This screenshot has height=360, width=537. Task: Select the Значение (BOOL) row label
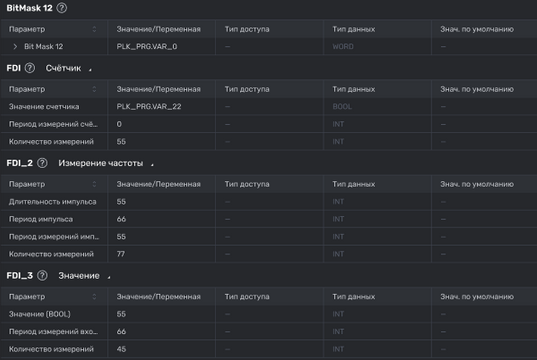click(39, 314)
